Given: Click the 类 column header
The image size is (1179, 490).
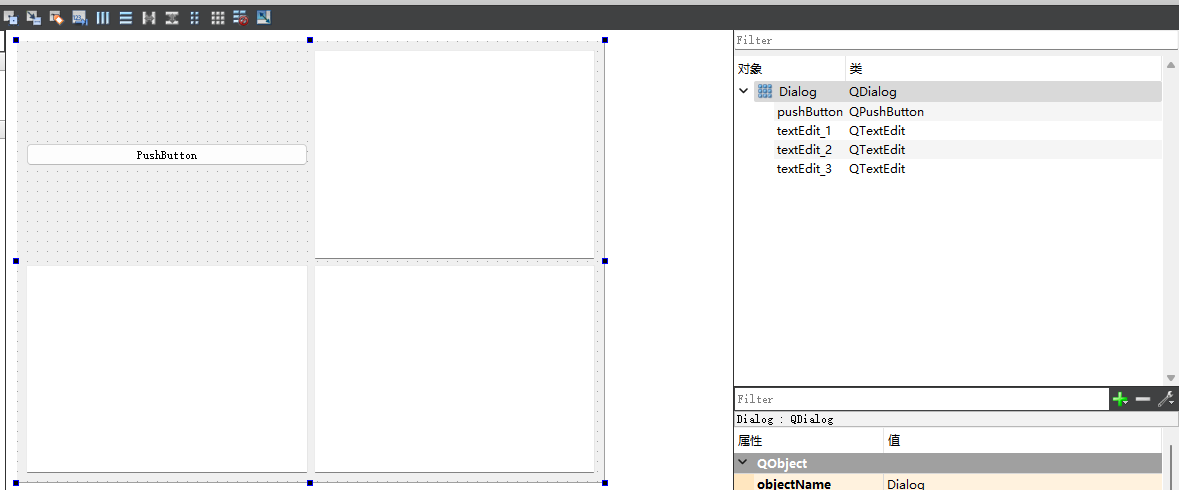Looking at the screenshot, I should coord(1004,69).
